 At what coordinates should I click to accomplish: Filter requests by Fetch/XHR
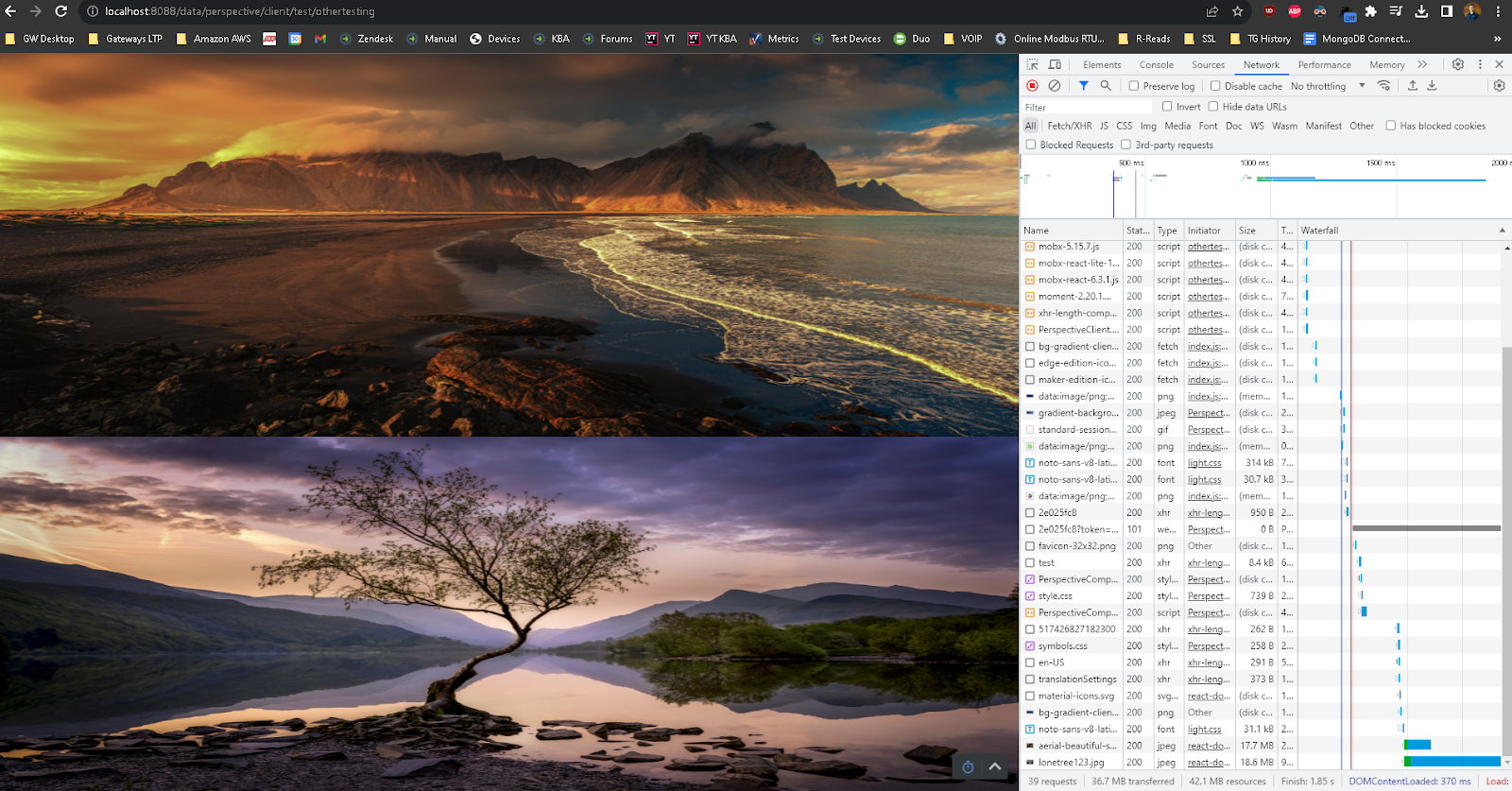1070,126
